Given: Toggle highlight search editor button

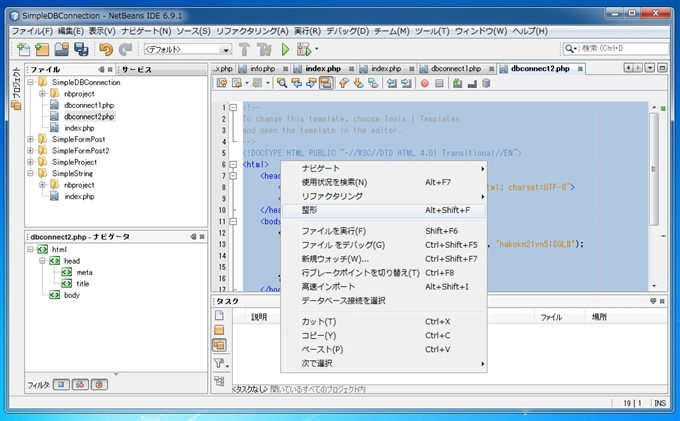Looking at the screenshot, I should click(326, 83).
